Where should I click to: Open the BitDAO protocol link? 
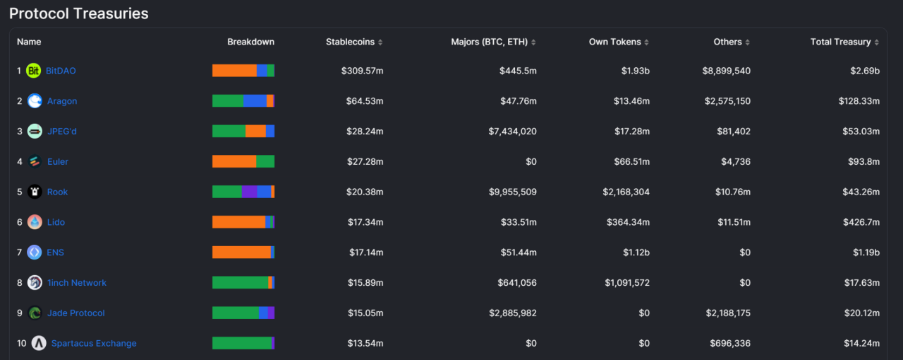(x=61, y=71)
